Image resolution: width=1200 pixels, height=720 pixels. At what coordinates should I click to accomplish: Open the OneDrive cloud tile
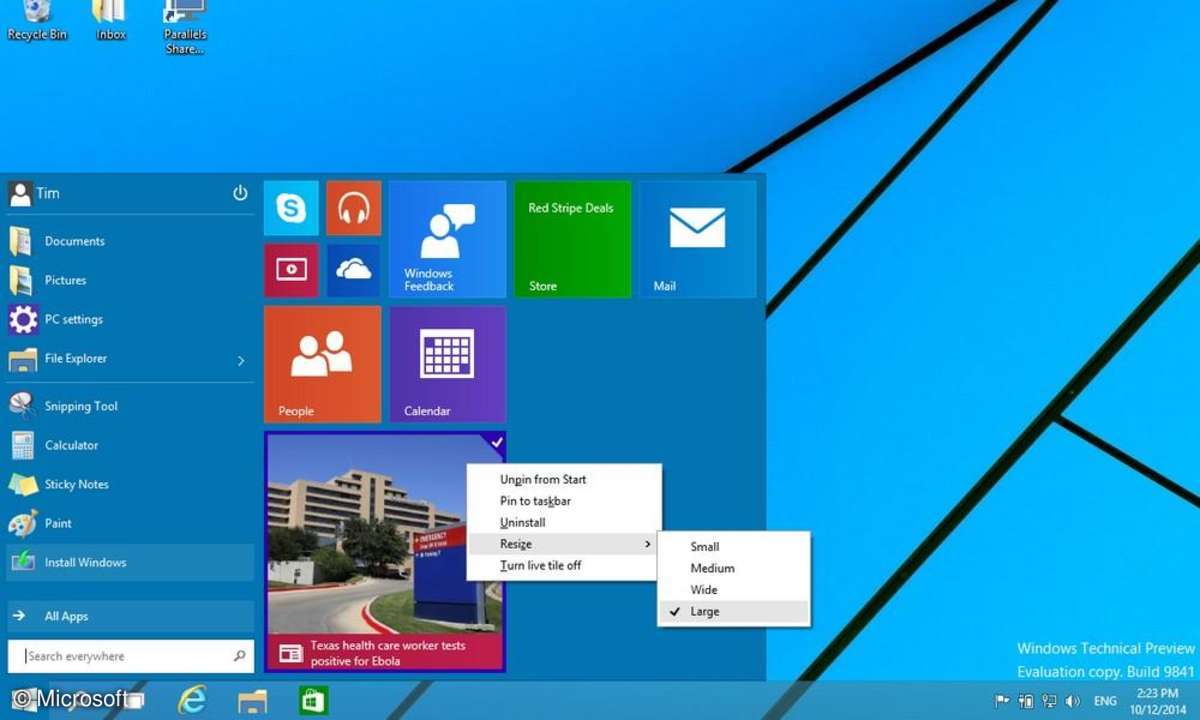point(353,270)
